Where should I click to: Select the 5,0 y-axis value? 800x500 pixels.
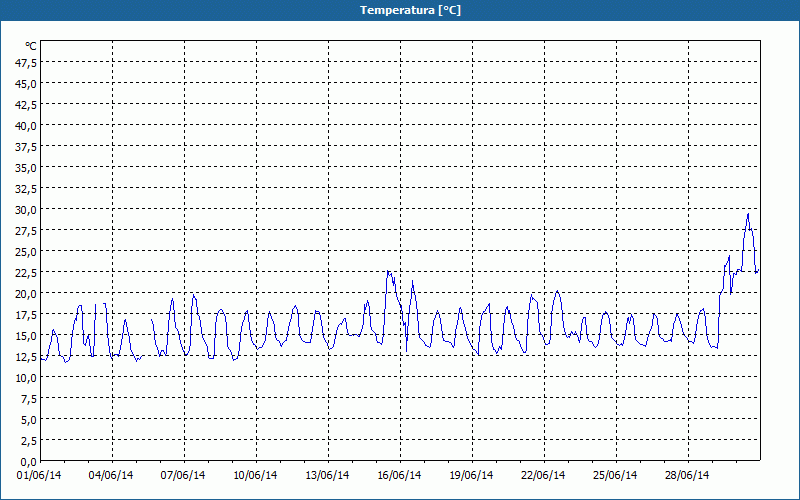[x=29, y=420]
